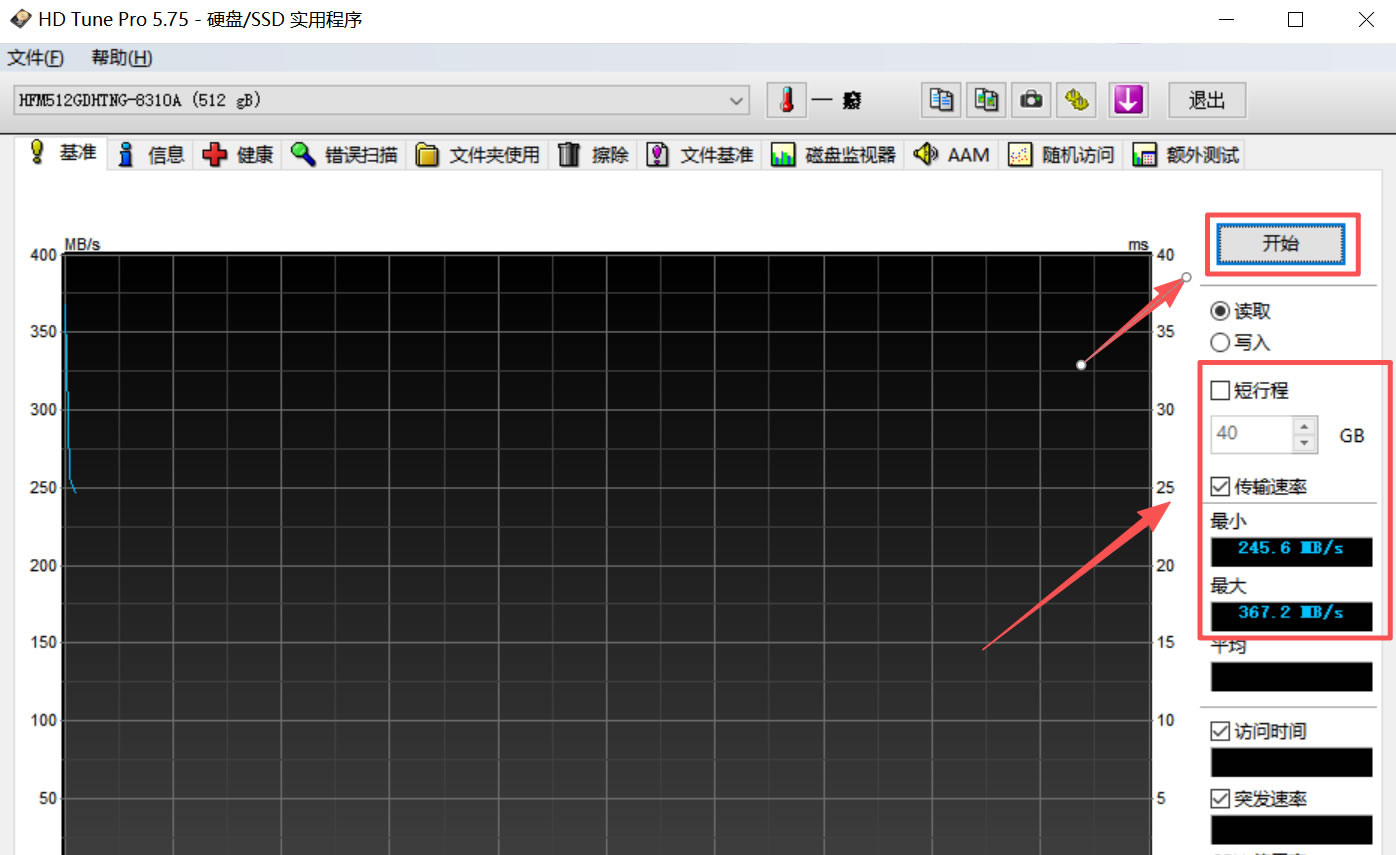This screenshot has width=1396, height=855.
Task: Enable the 短行程 short stroke checkbox
Action: (1220, 390)
